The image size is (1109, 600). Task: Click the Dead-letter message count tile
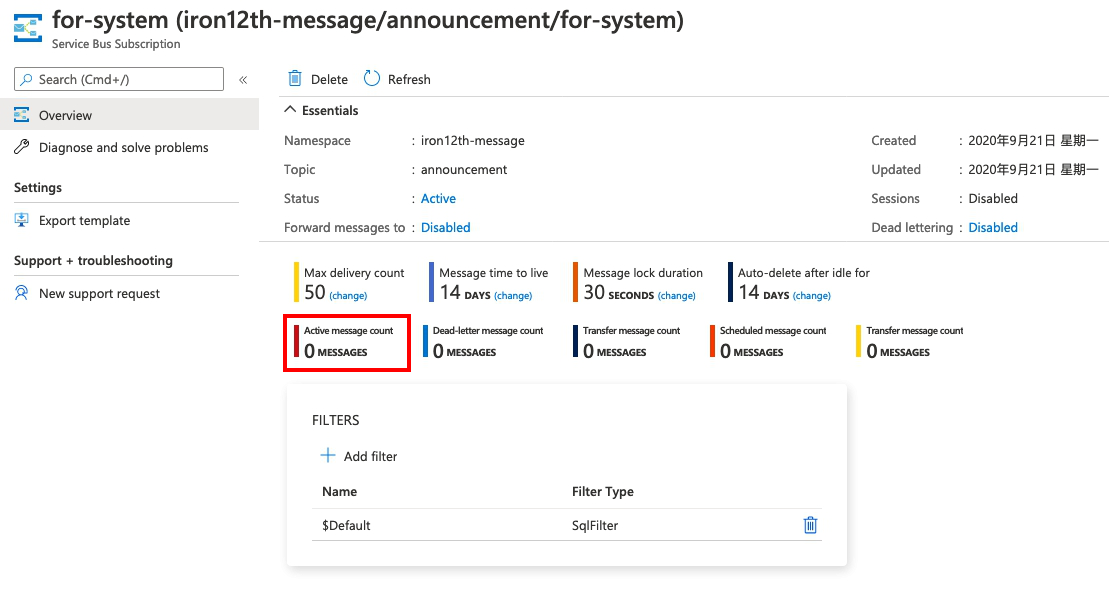click(483, 342)
